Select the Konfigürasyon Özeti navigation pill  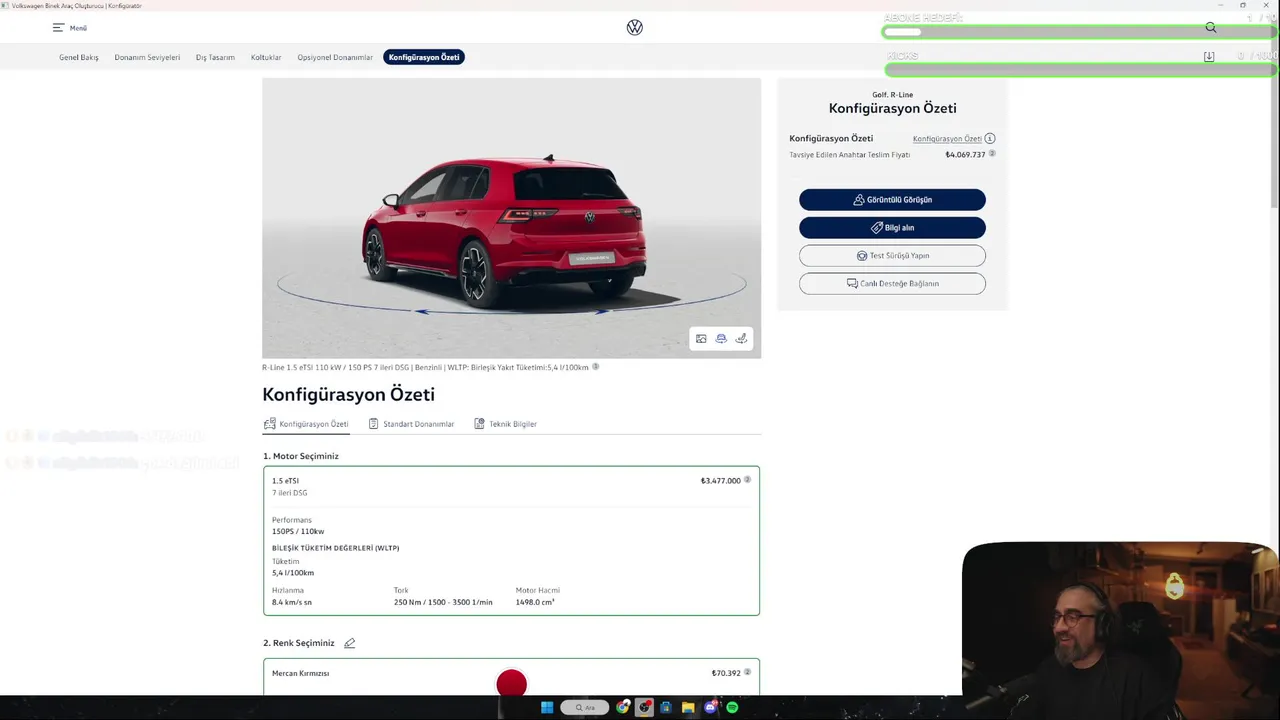pyautogui.click(x=424, y=57)
